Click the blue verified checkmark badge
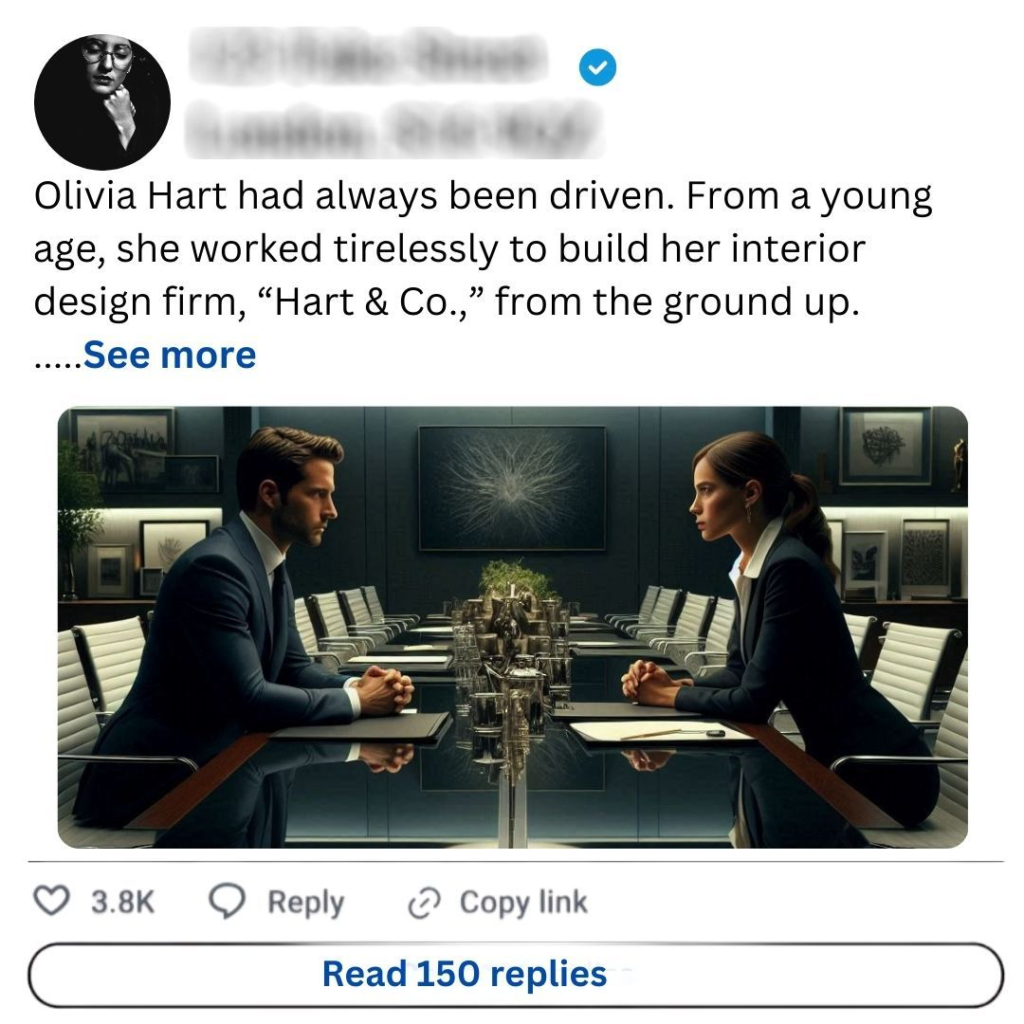1024x1024 pixels. point(598,68)
